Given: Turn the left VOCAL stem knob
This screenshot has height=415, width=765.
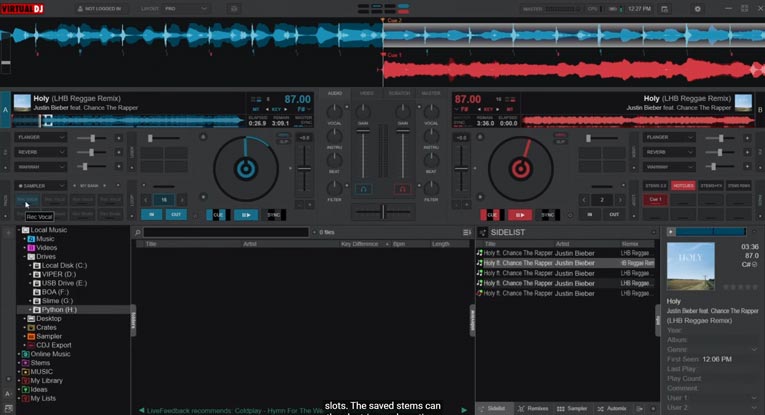Looking at the screenshot, I should coord(334,112).
